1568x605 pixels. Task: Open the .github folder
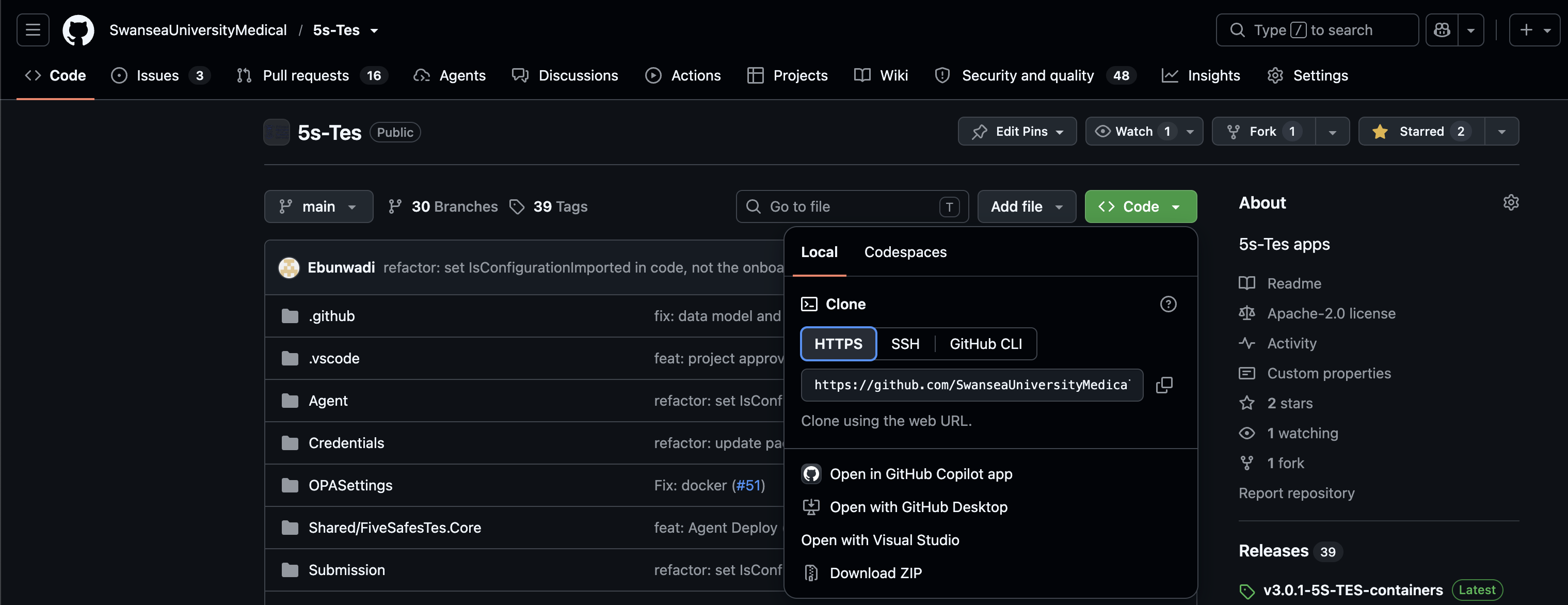[x=331, y=316]
